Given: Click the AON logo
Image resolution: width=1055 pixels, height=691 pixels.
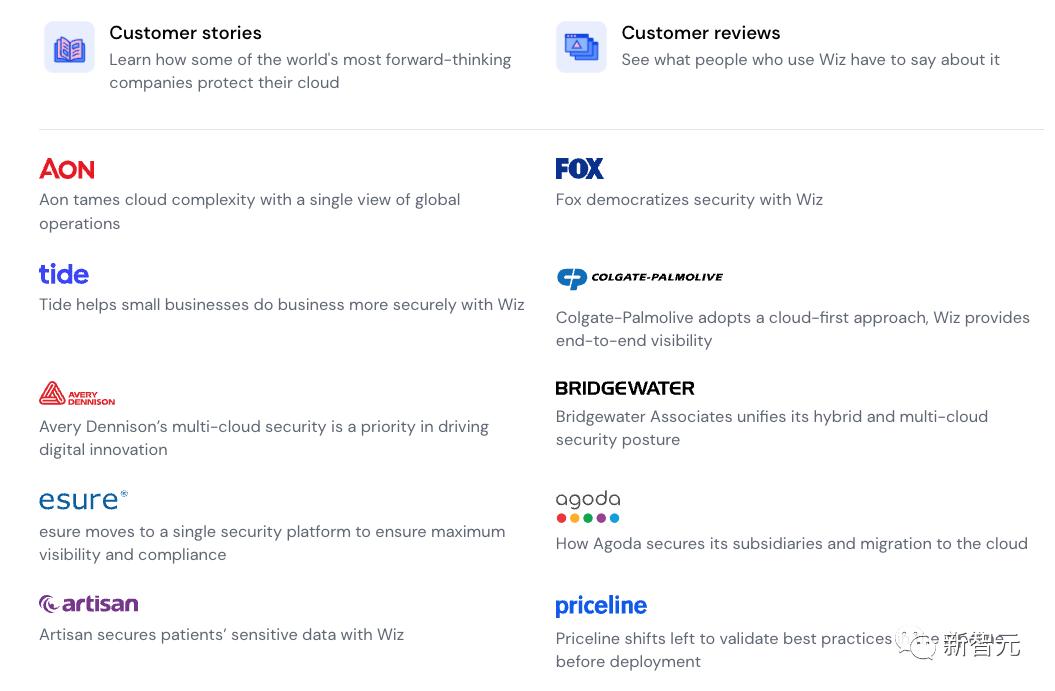Looking at the screenshot, I should click(67, 169).
